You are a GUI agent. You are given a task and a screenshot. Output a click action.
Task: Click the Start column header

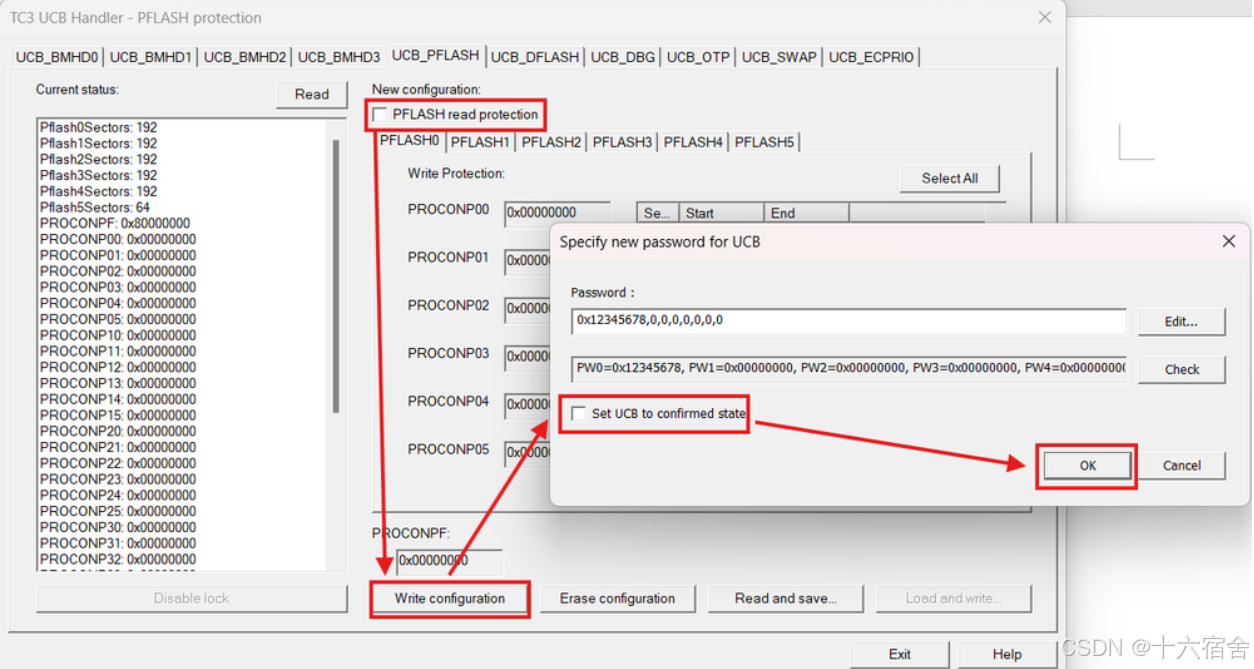tap(721, 213)
